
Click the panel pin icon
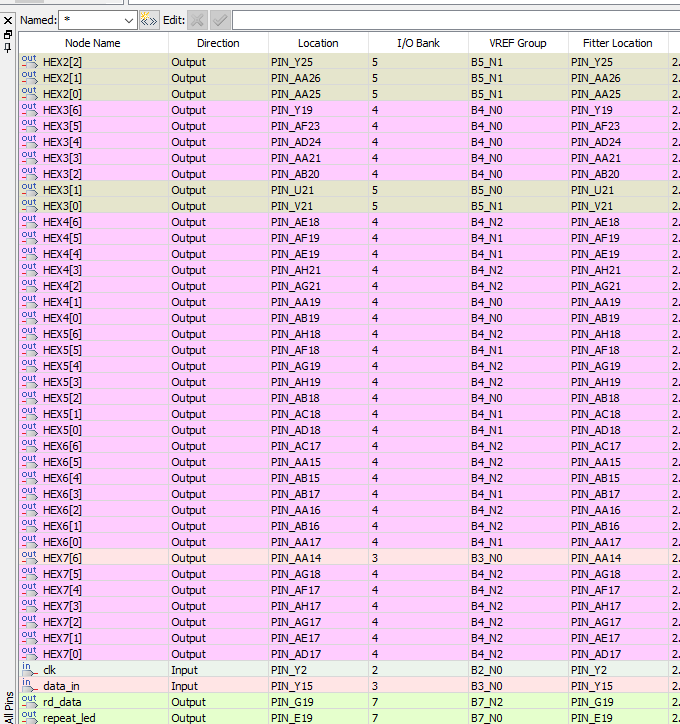tap(8, 48)
